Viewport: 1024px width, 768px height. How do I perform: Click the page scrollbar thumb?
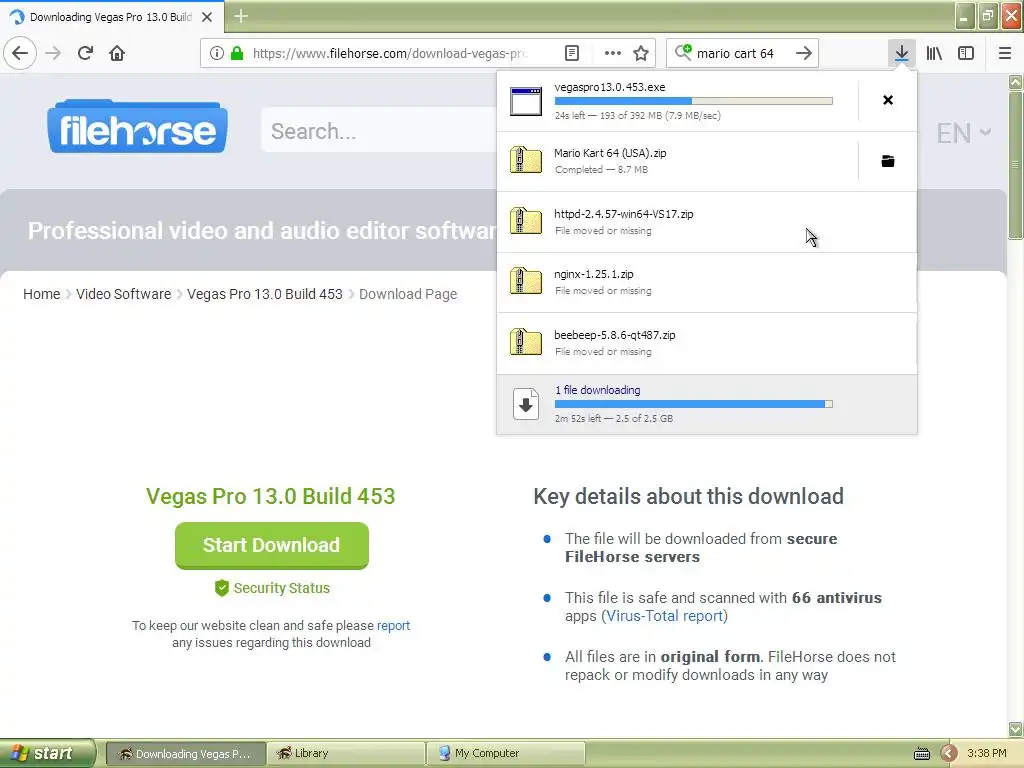pos(1015,165)
